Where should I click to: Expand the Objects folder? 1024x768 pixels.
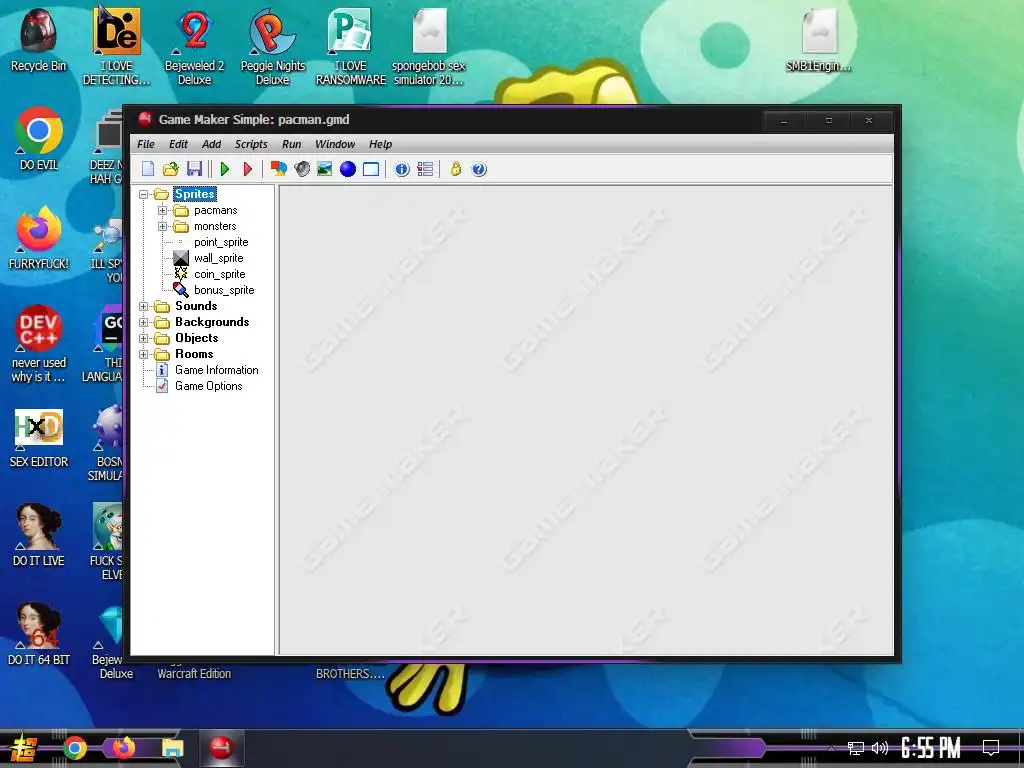tap(144, 338)
